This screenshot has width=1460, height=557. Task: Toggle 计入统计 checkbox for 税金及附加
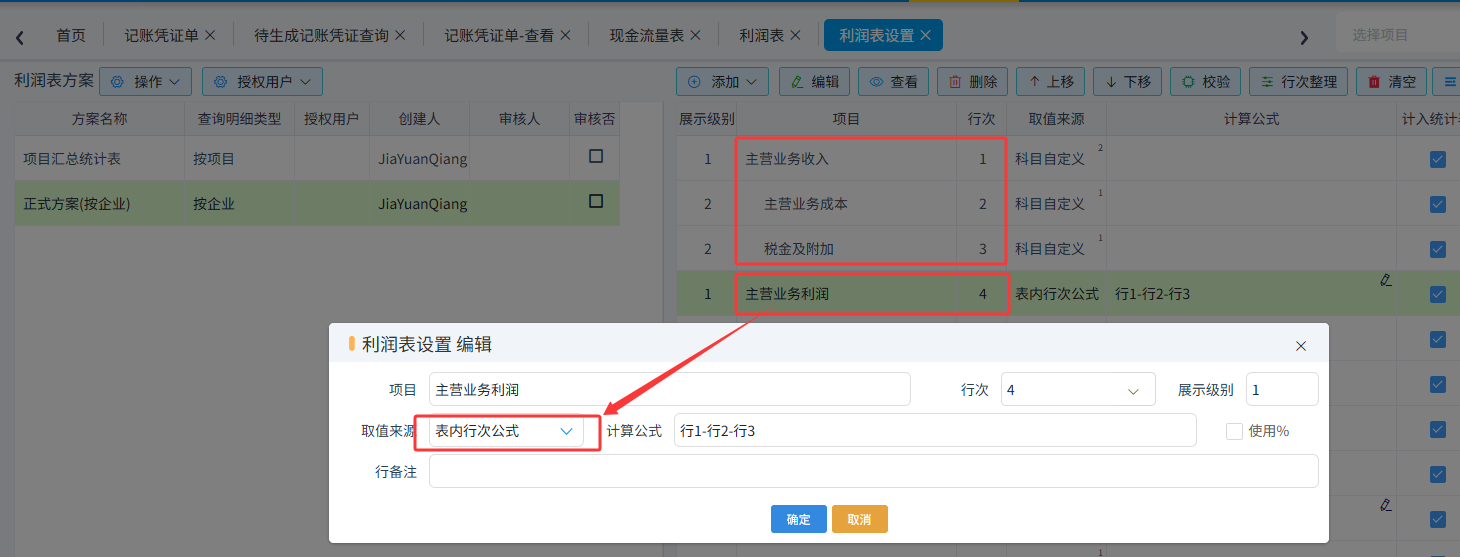[x=1438, y=249]
